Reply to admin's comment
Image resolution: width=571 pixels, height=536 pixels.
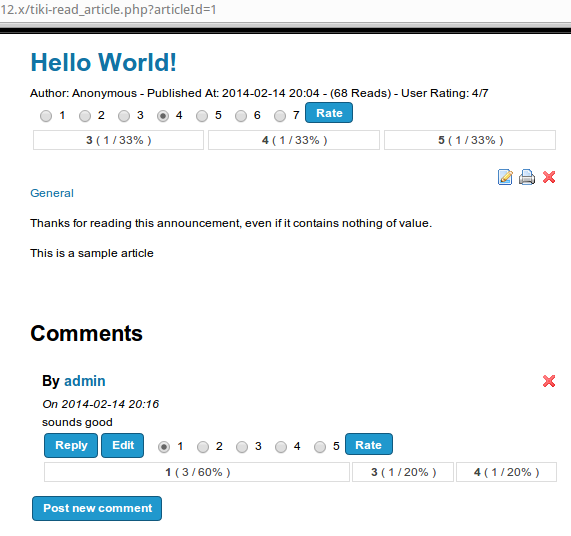click(71, 445)
